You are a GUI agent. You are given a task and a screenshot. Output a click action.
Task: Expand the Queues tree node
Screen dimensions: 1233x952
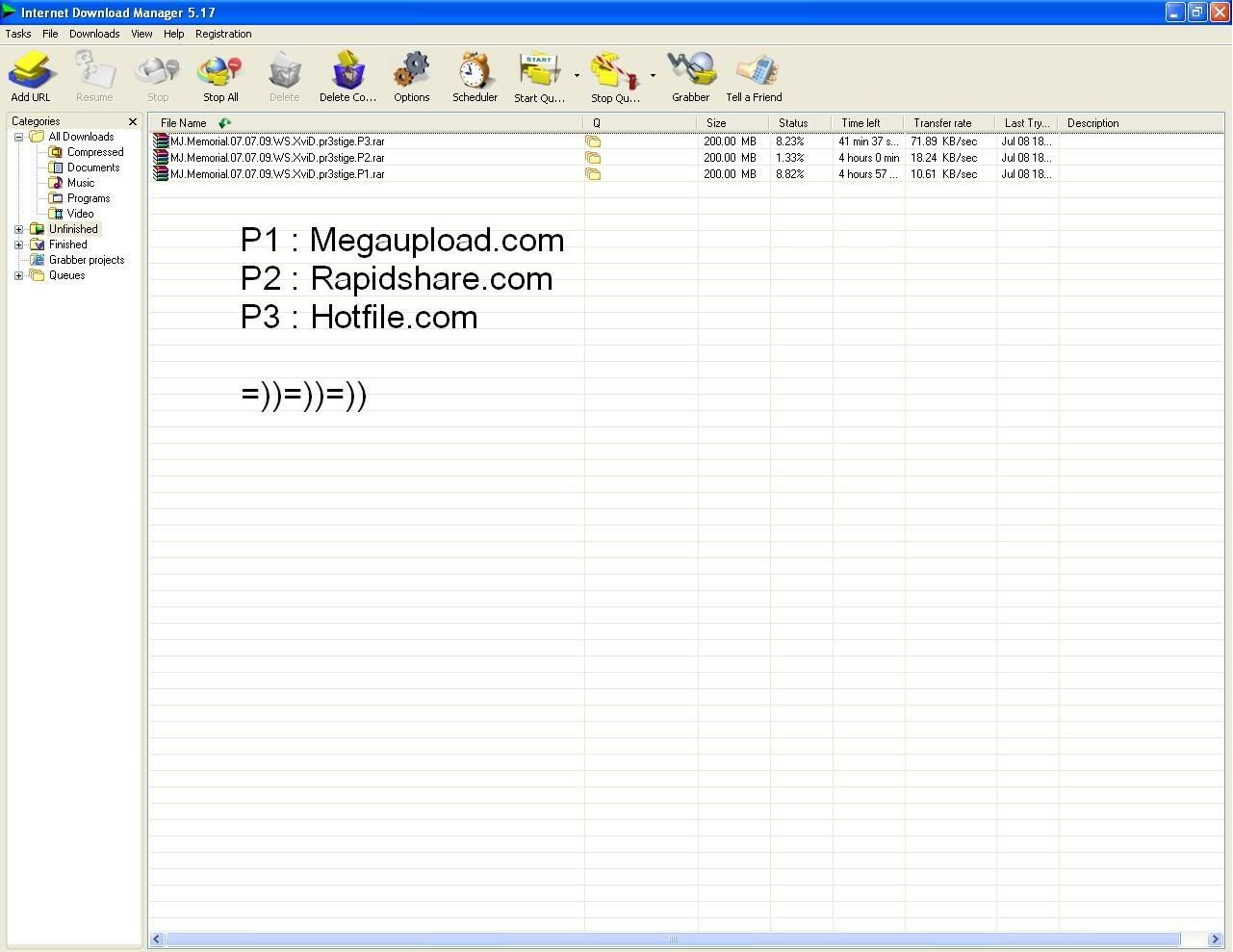[x=18, y=275]
